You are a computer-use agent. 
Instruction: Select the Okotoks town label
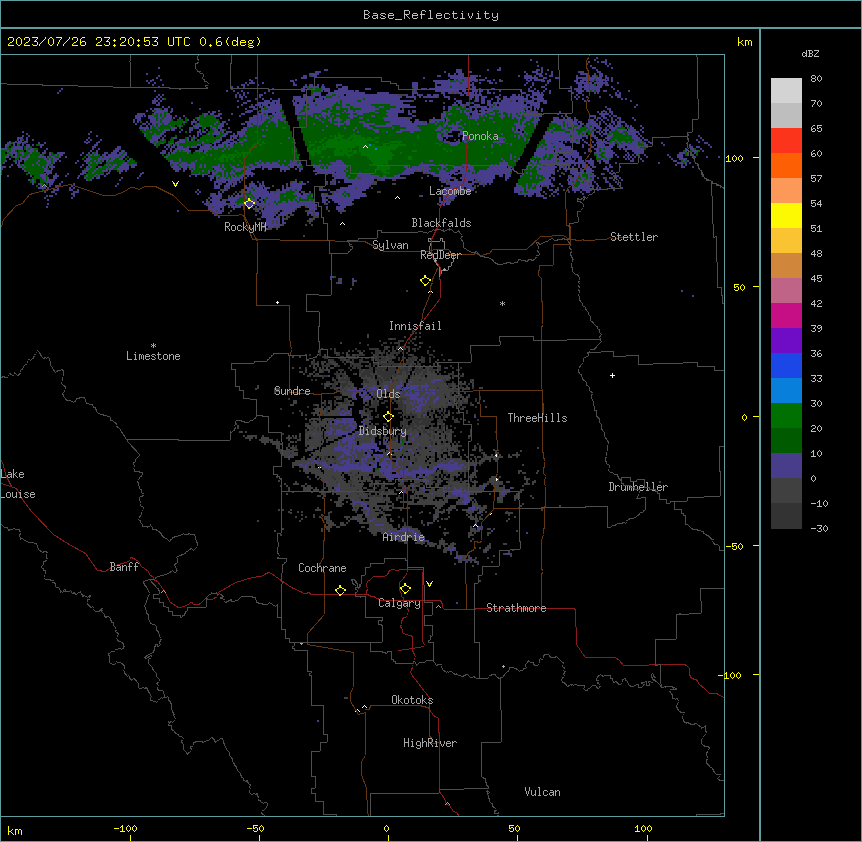pos(412,700)
